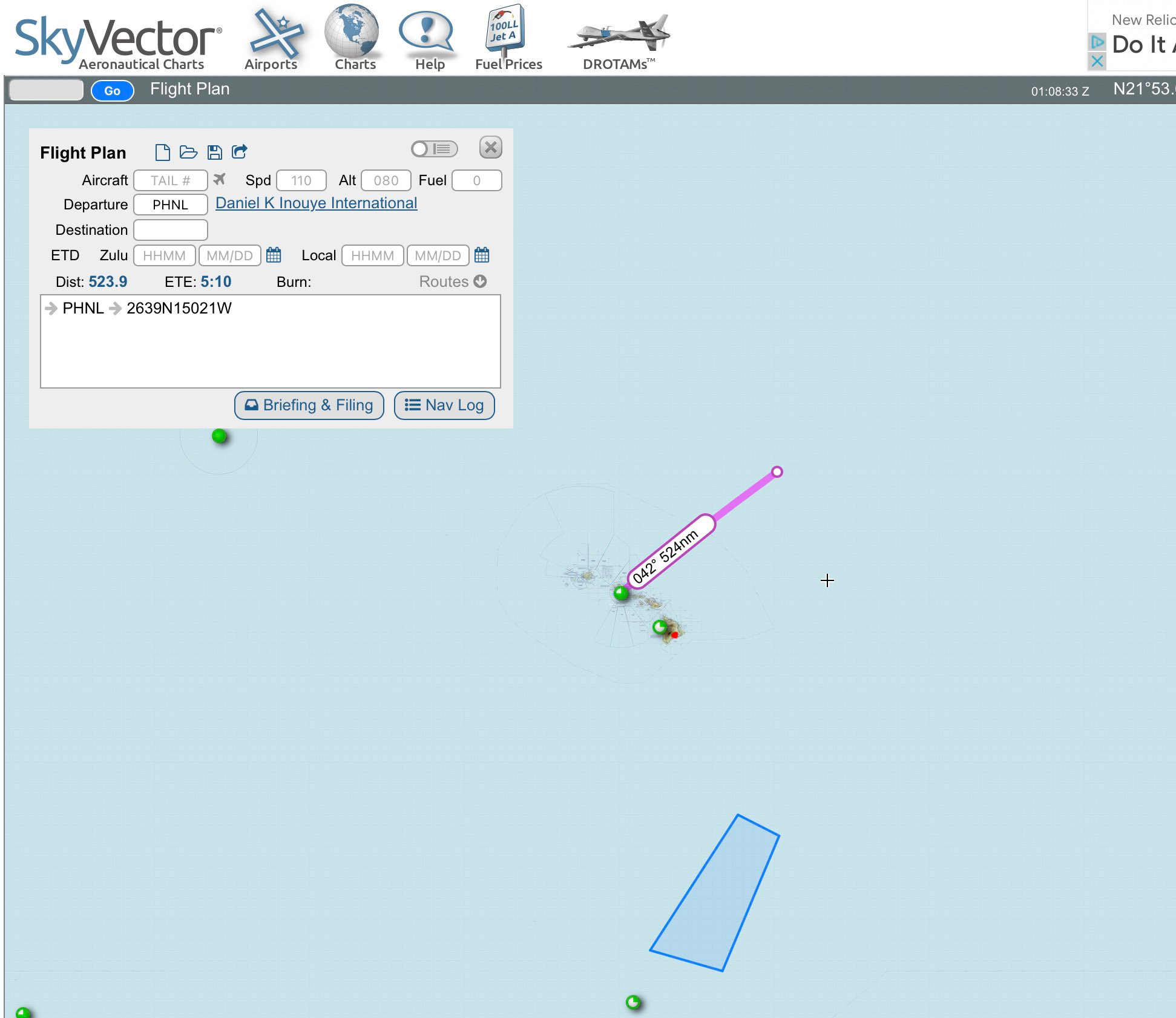1176x1018 pixels.
Task: Click the Zulu clock 01:08:33 Z
Action: [x=1060, y=91]
